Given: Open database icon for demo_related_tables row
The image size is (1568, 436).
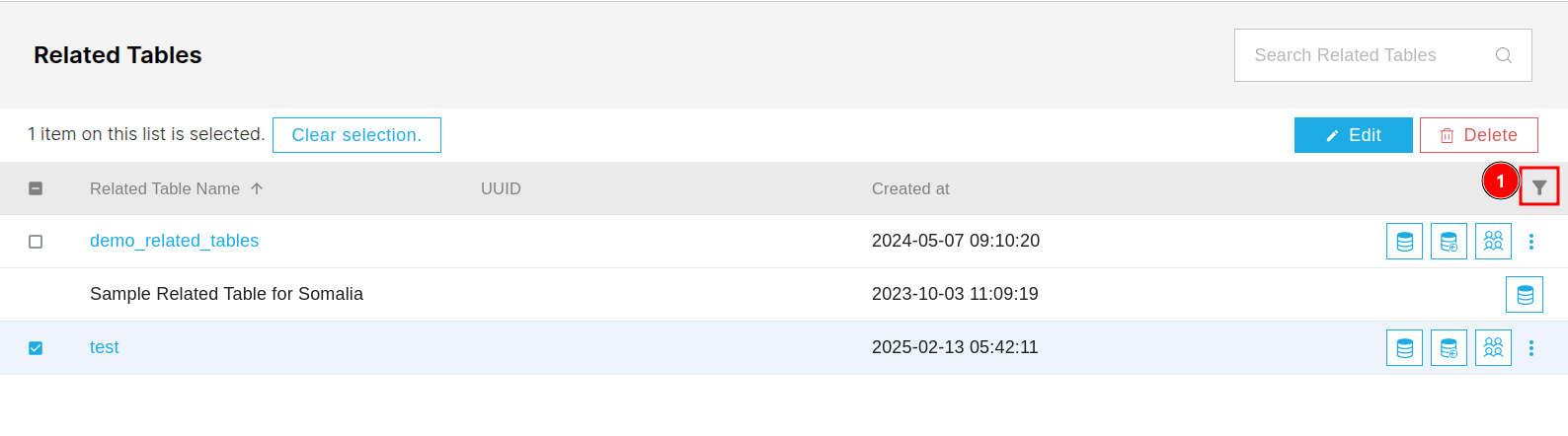Looking at the screenshot, I should [x=1404, y=241].
